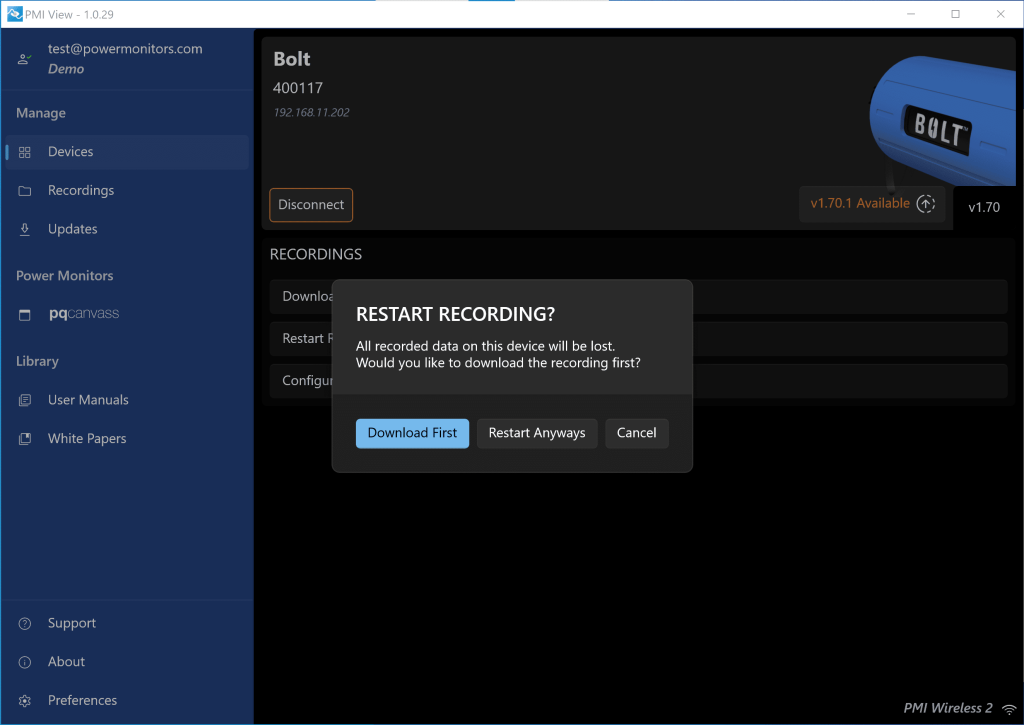Click the User Manuals document icon

[25, 400]
